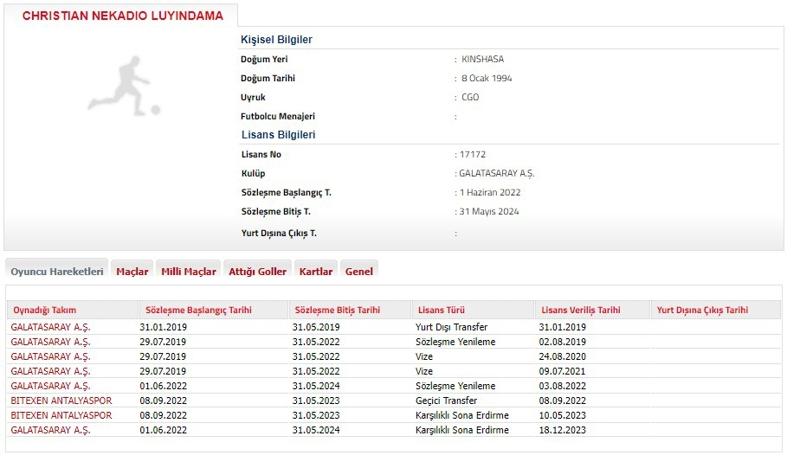Click Galatasaray A.Ş. in the last table row
800x468 pixels.
pos(50,430)
